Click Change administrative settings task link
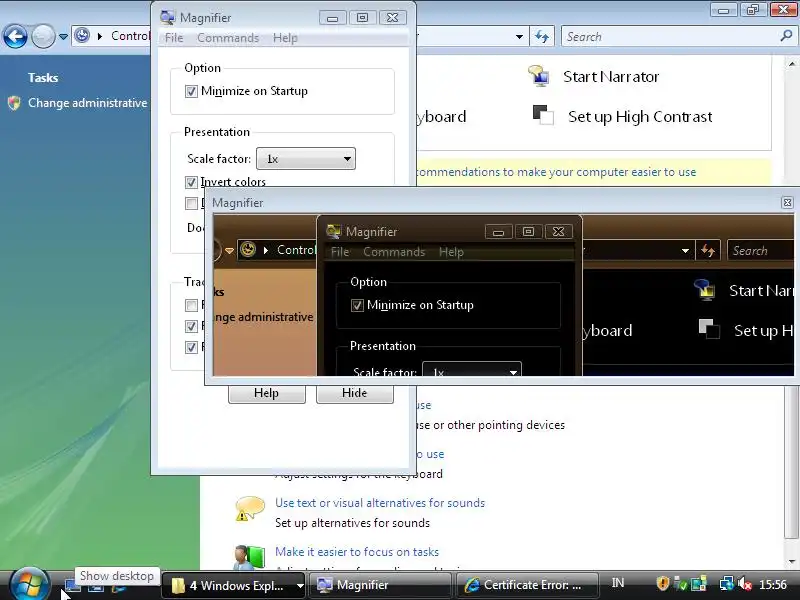 coord(87,103)
